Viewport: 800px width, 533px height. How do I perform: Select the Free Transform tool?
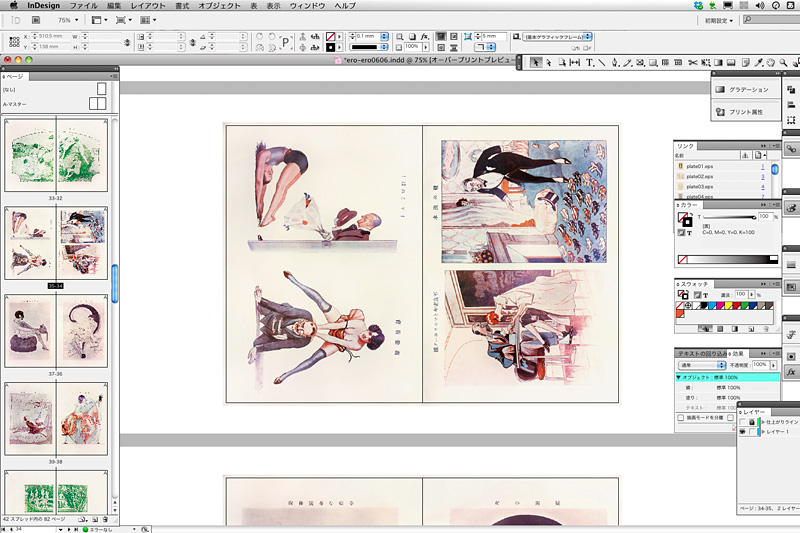click(705, 62)
